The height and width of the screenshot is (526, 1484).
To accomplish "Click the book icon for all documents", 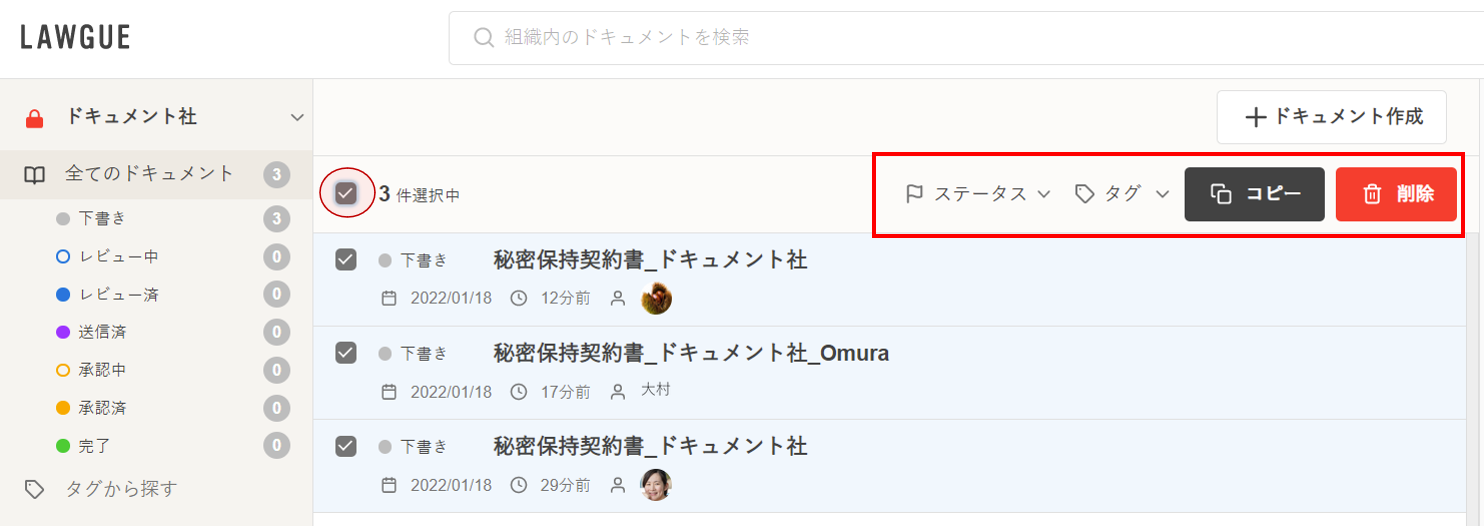I will coord(35,175).
